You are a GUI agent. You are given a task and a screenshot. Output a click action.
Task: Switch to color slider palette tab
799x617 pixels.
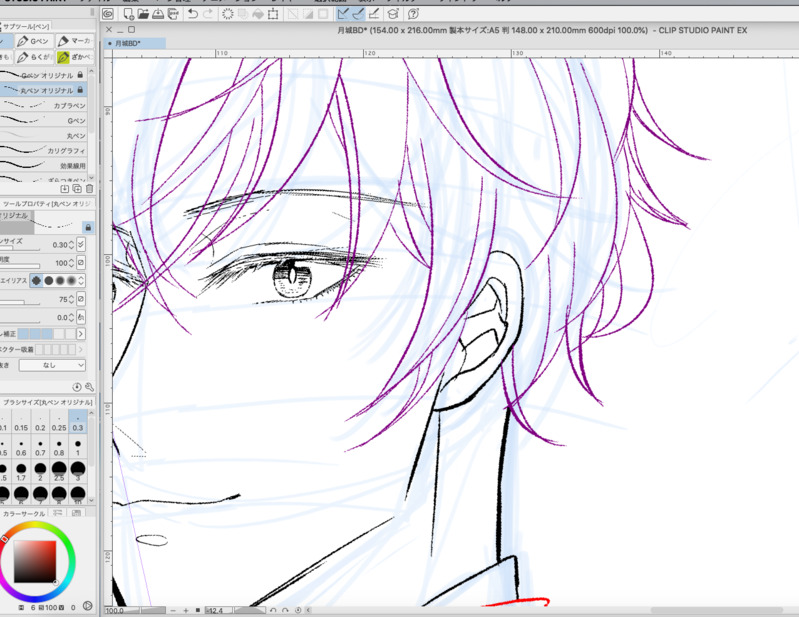click(58, 513)
